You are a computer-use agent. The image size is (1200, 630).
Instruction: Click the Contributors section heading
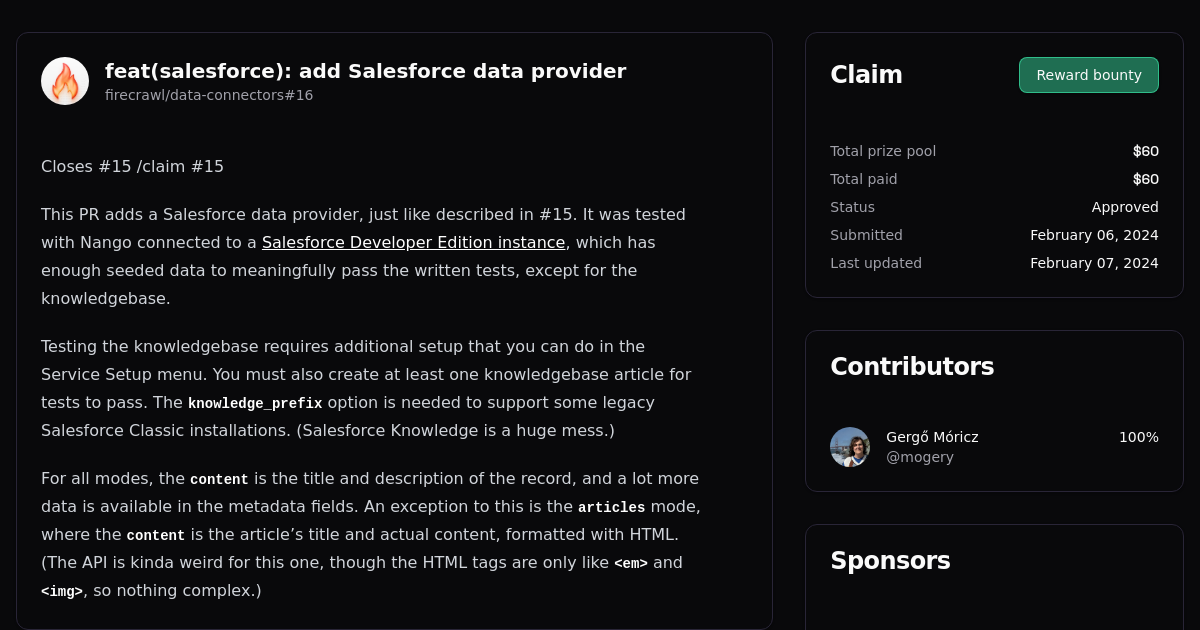pyautogui.click(x=912, y=366)
